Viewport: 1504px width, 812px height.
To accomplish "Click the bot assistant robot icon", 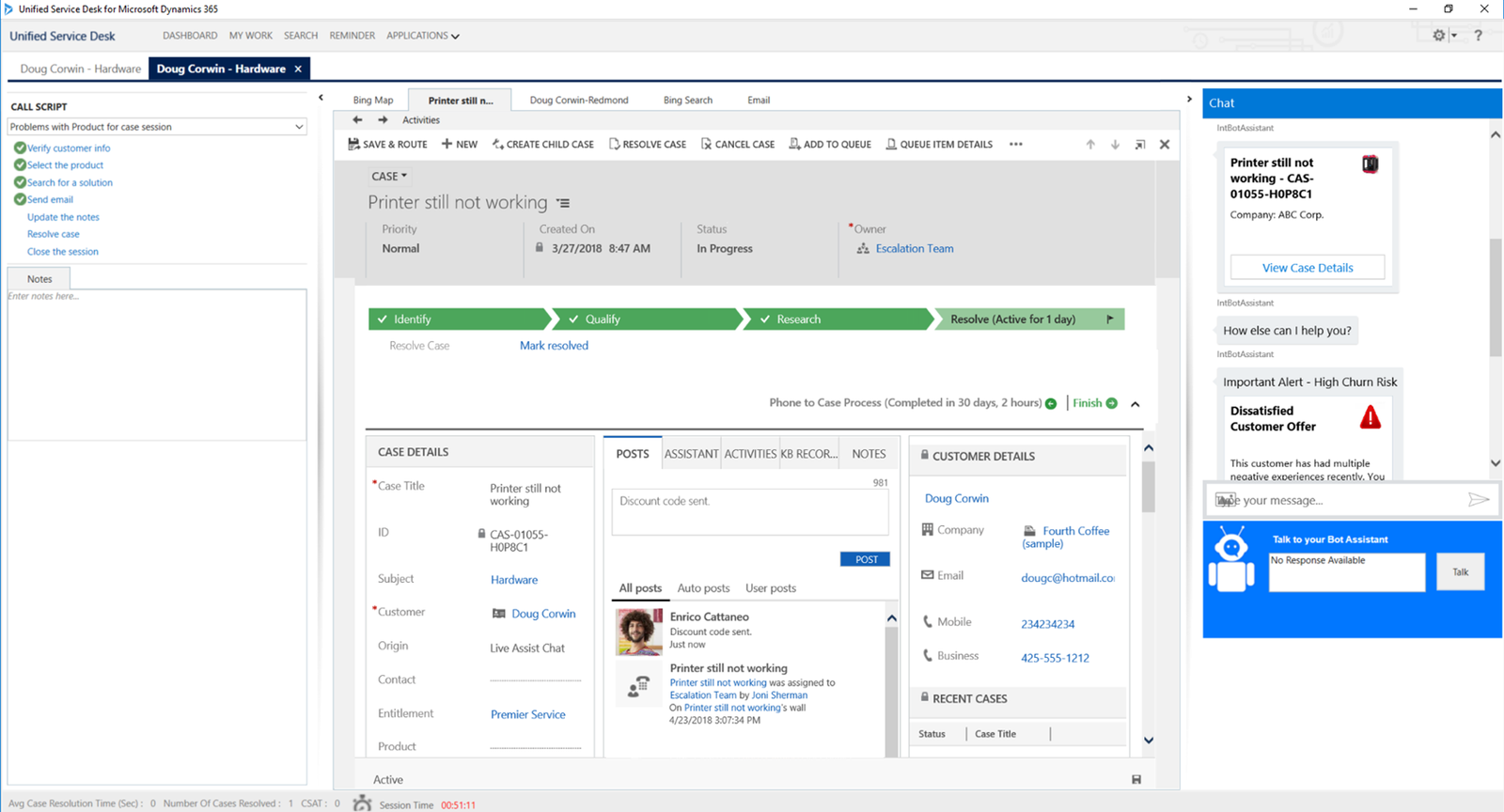I will (x=1231, y=559).
